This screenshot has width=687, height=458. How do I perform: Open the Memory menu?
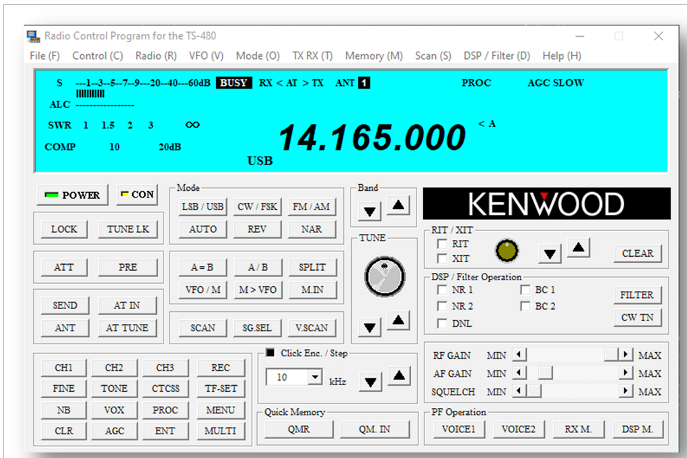(x=374, y=56)
